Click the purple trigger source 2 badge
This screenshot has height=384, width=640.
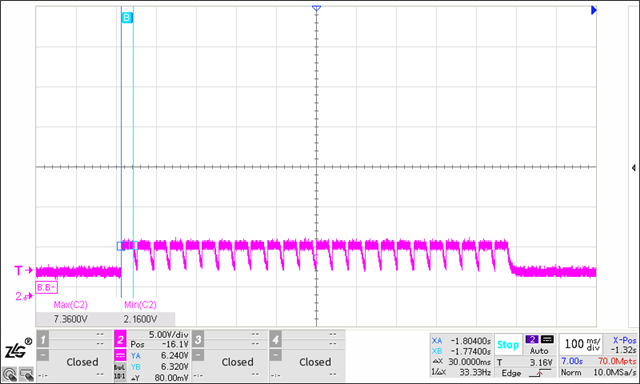pyautogui.click(x=532, y=340)
